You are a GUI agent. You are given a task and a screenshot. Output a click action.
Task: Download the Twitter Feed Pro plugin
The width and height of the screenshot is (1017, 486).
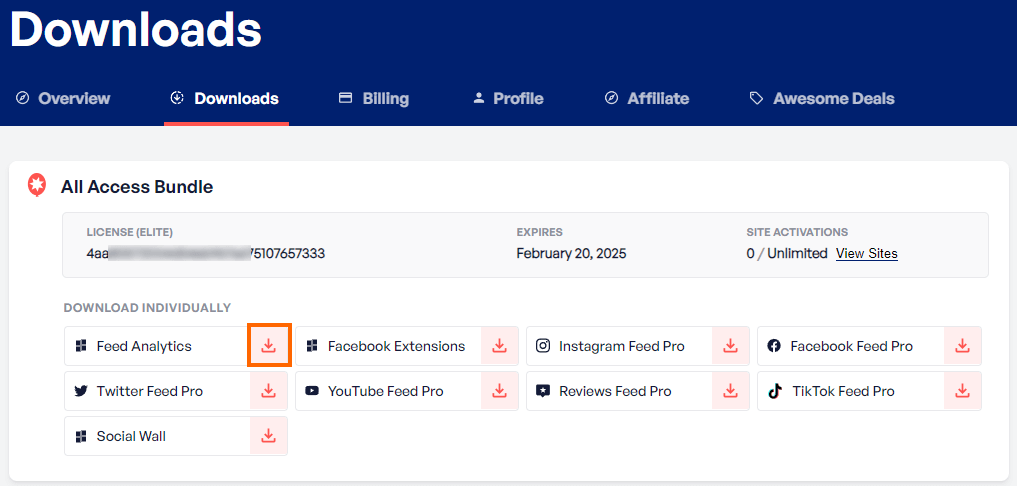pos(268,391)
